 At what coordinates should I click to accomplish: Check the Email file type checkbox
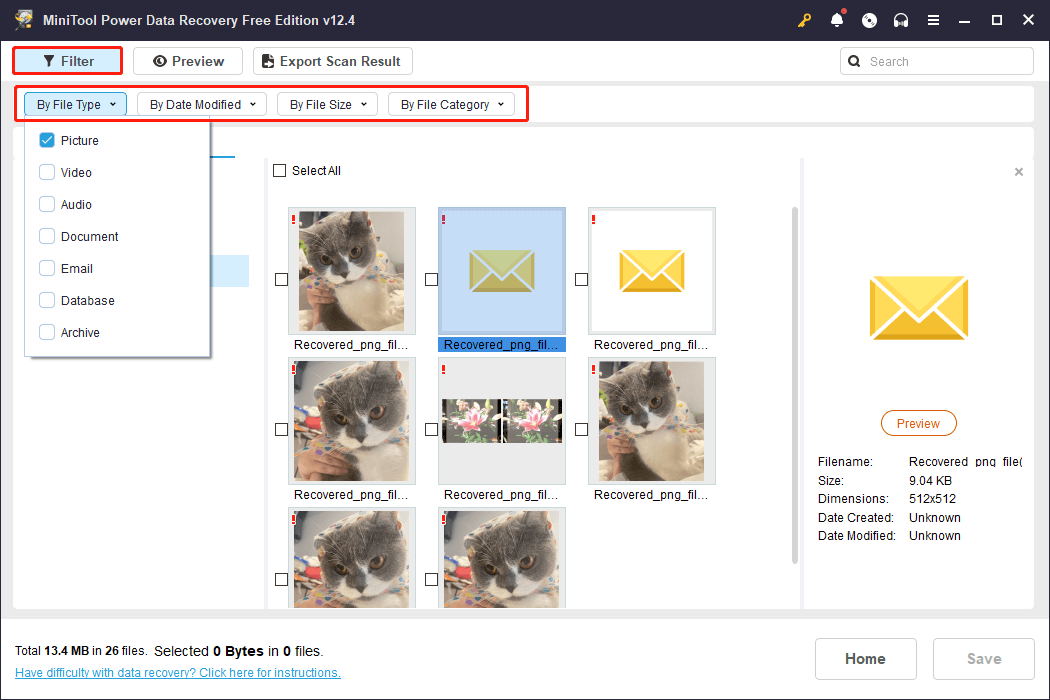click(x=47, y=268)
